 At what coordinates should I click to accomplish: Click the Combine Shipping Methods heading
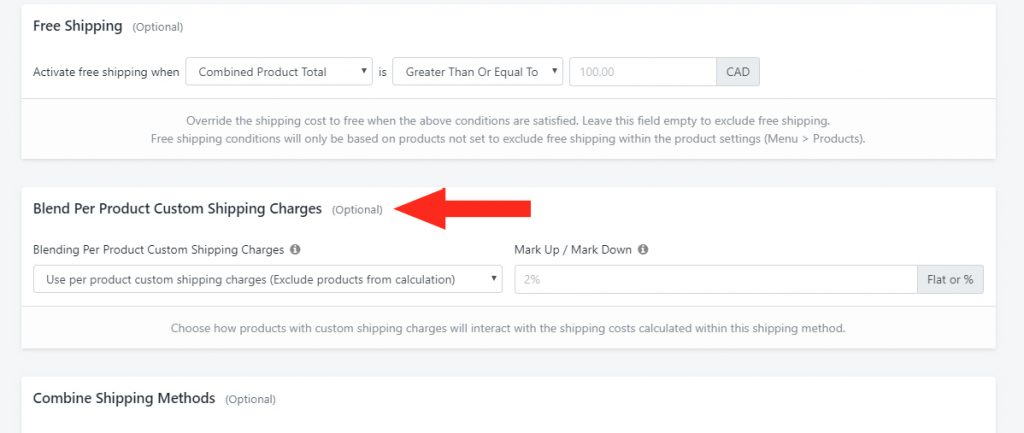[124, 398]
